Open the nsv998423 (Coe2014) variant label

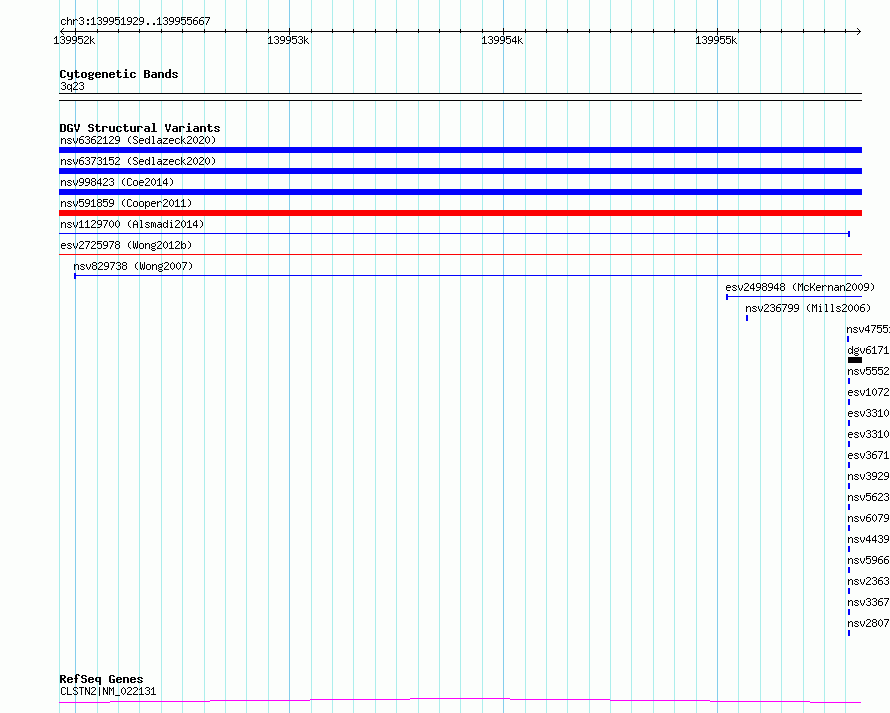[x=117, y=182]
